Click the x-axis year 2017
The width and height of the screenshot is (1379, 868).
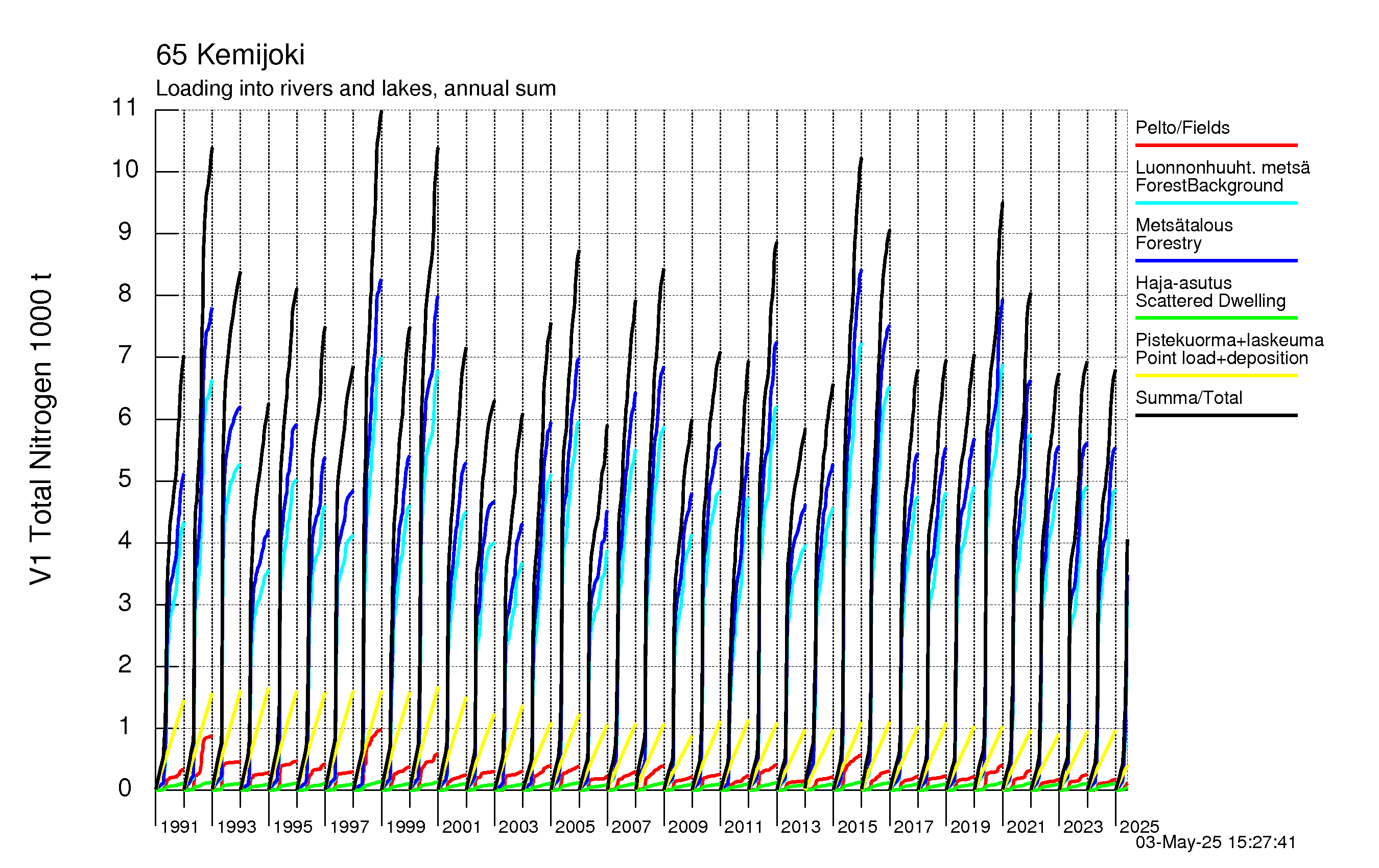913,827
